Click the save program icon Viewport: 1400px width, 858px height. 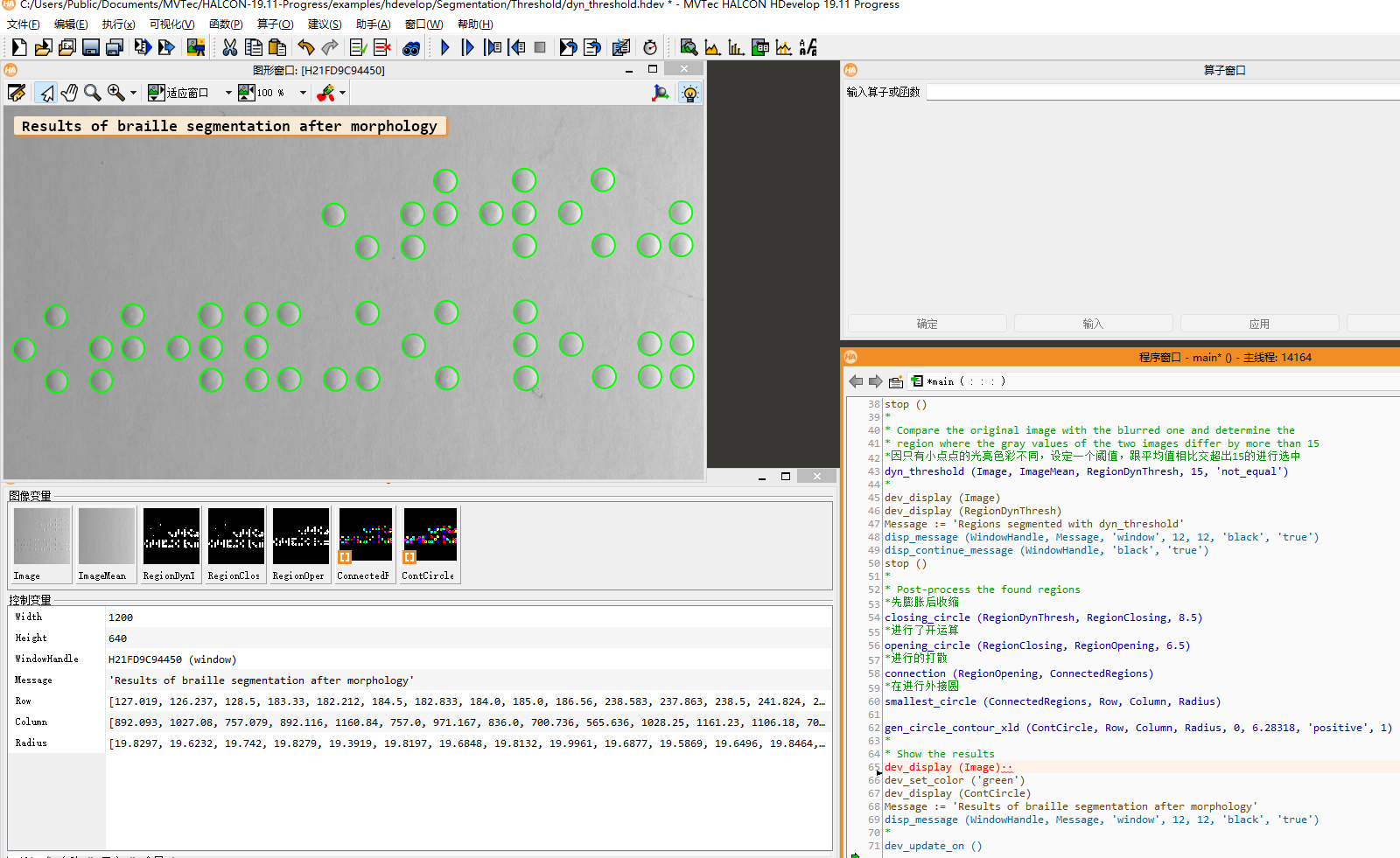click(90, 47)
